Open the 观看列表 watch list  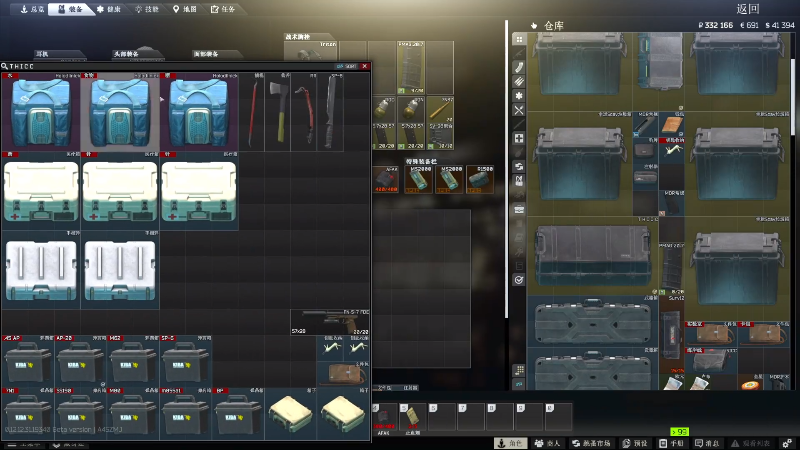click(x=751, y=443)
